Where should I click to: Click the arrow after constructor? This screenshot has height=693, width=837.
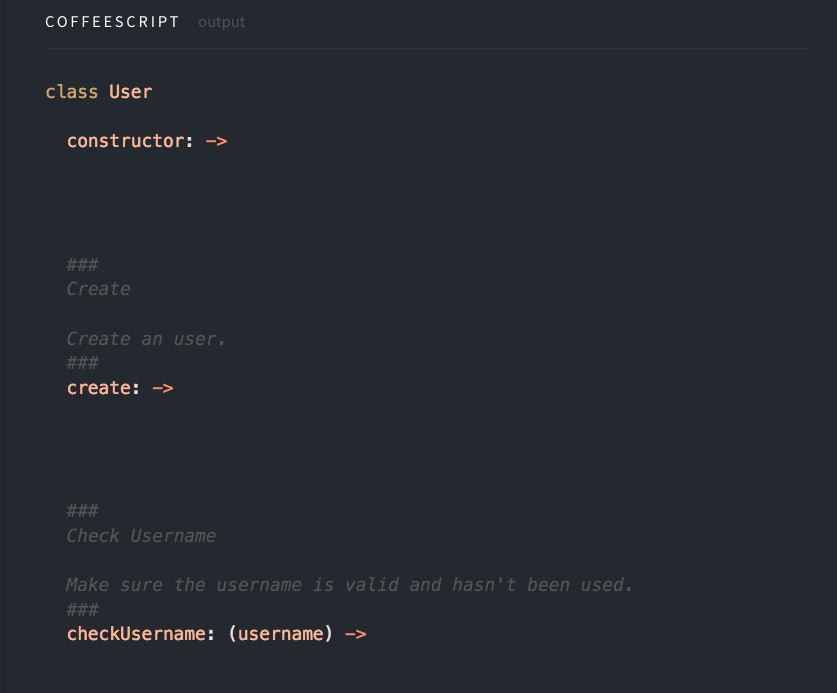pyautogui.click(x=216, y=141)
